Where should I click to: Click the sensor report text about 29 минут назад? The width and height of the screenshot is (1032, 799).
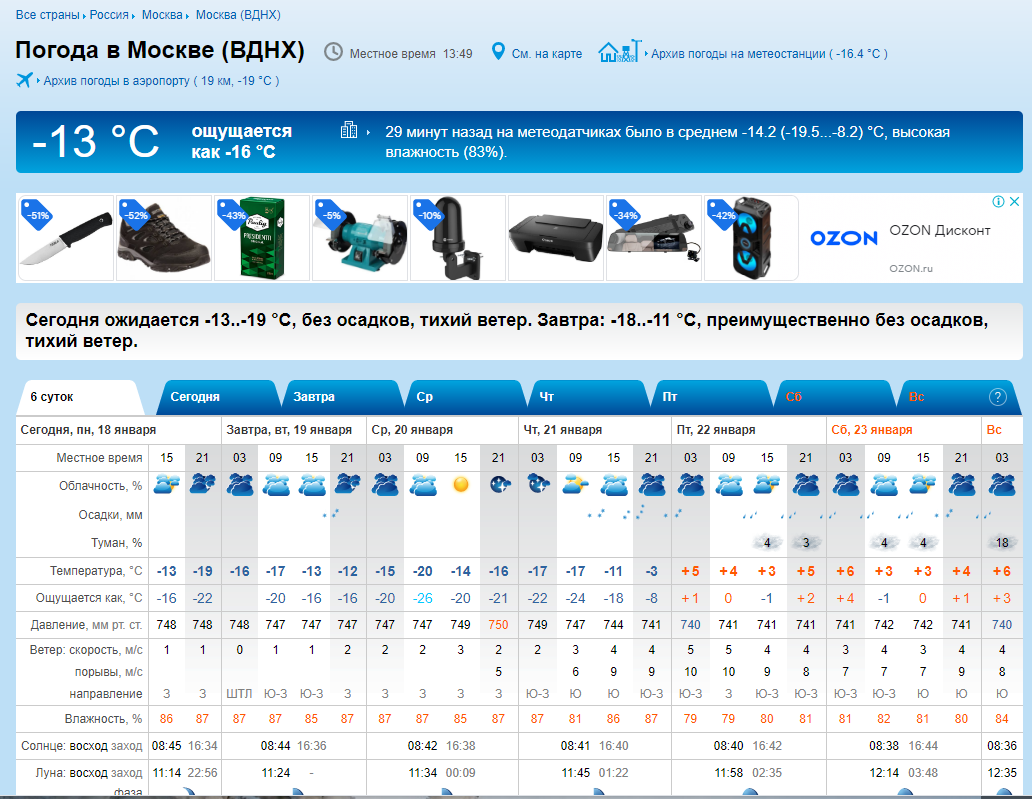point(667,142)
